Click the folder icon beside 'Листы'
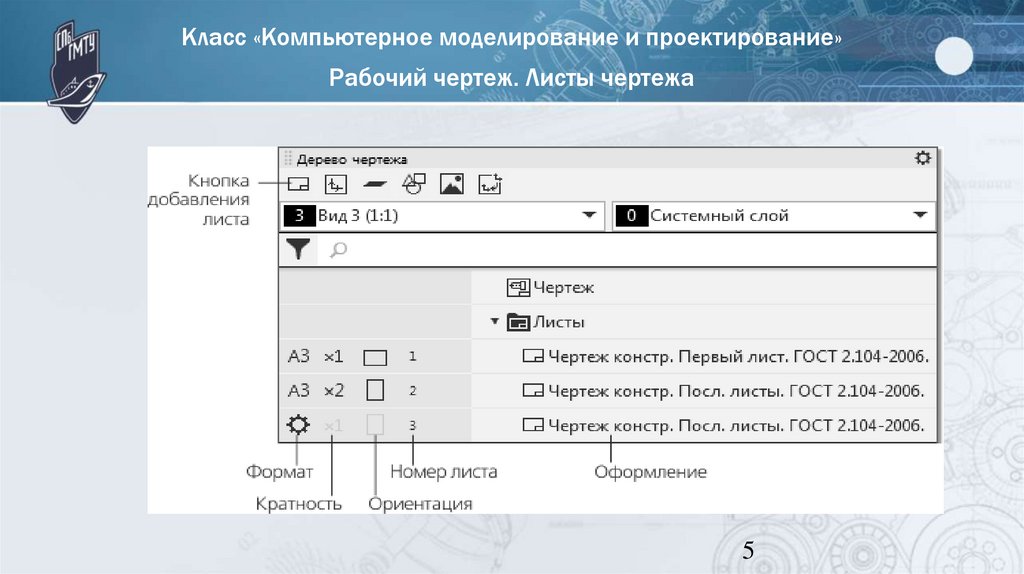The image size is (1024, 574). click(518, 322)
